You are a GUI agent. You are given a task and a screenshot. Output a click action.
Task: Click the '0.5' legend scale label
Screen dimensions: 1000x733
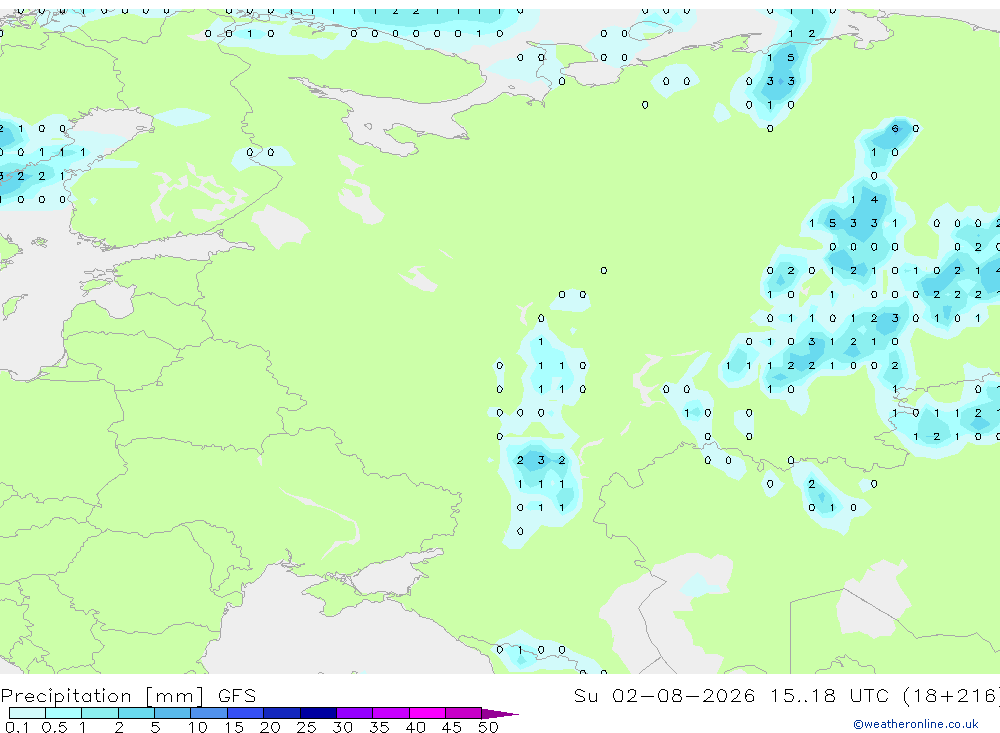pyautogui.click(x=54, y=727)
